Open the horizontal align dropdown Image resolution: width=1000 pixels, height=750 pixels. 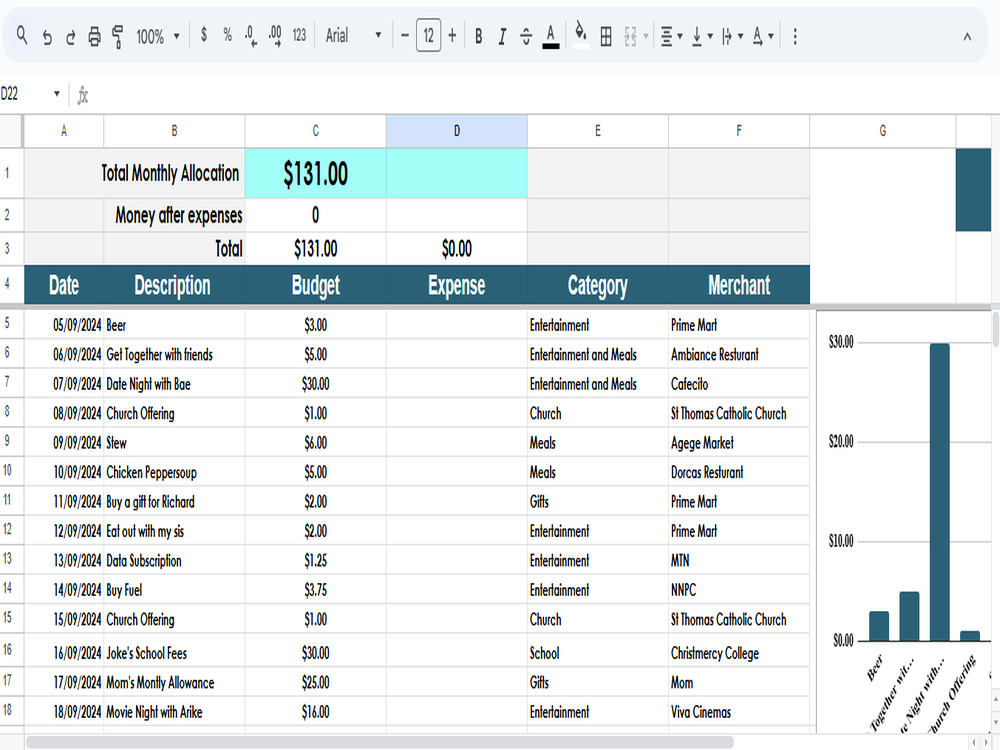[x=671, y=36]
